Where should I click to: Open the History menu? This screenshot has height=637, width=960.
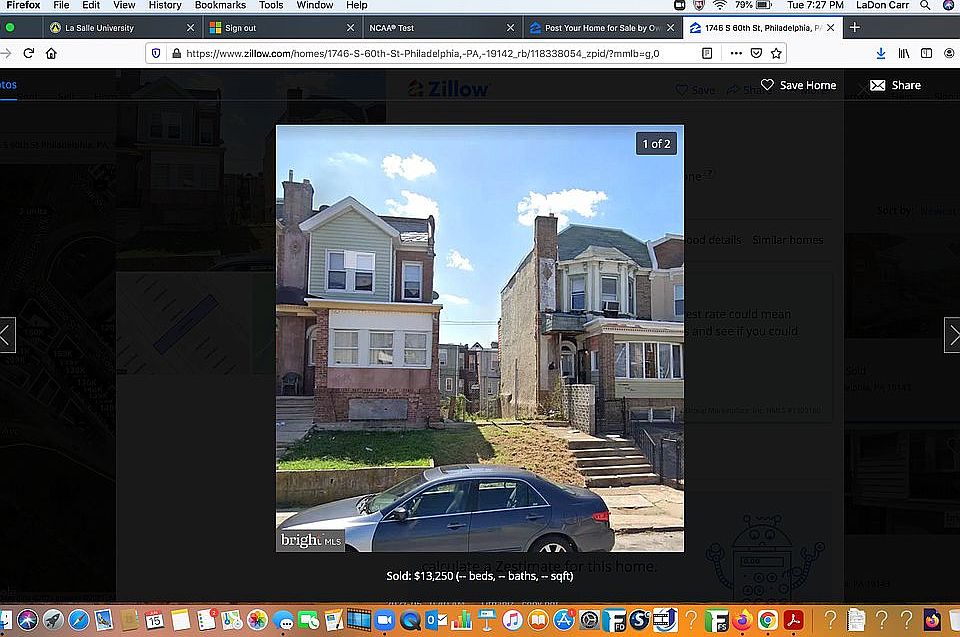point(165,5)
